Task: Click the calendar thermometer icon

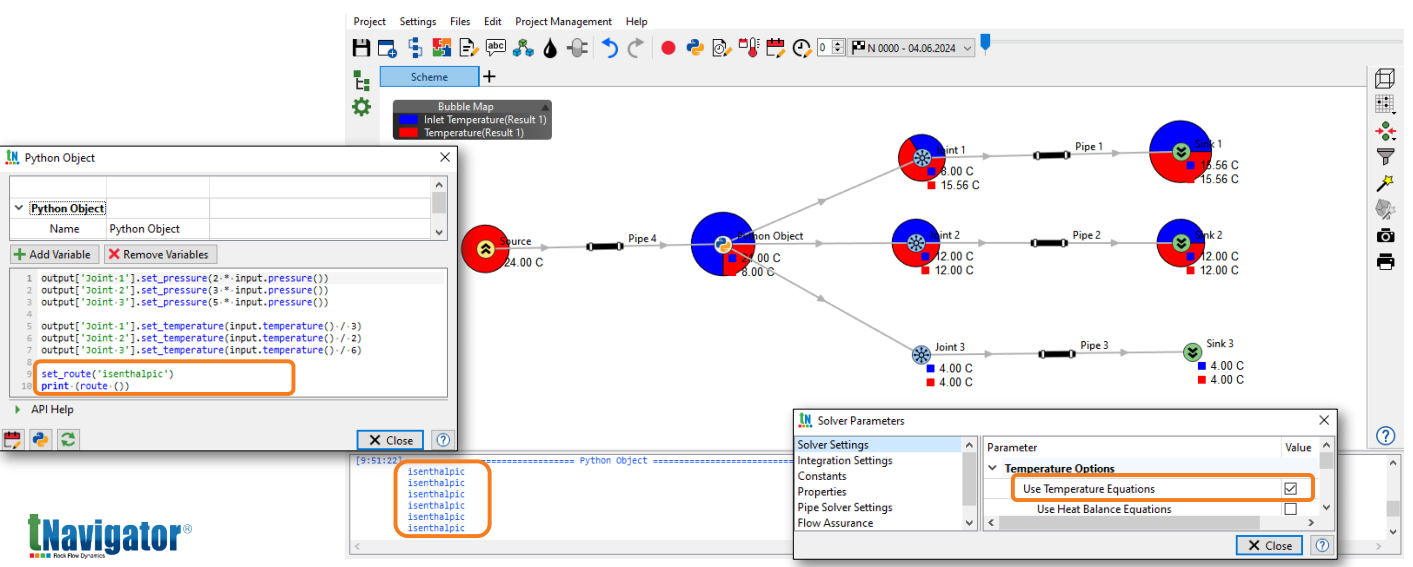Action: click(x=749, y=48)
